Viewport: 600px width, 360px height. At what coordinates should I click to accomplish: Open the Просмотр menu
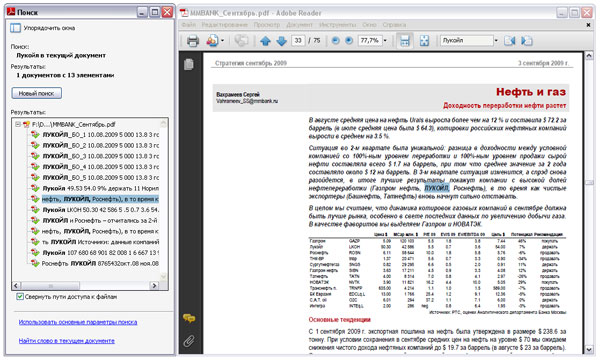coord(267,25)
